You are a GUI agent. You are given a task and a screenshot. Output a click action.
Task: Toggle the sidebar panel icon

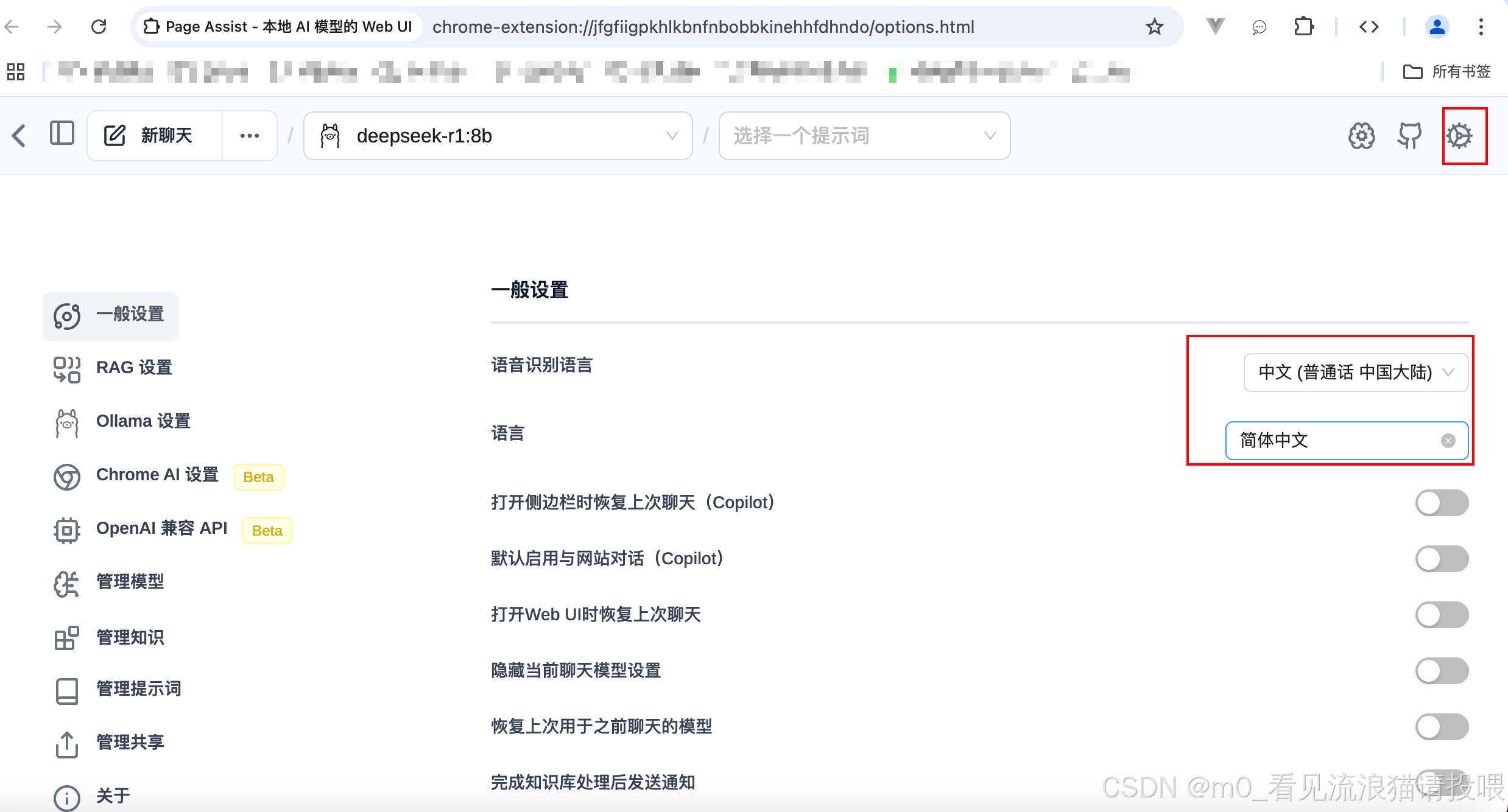click(62, 133)
